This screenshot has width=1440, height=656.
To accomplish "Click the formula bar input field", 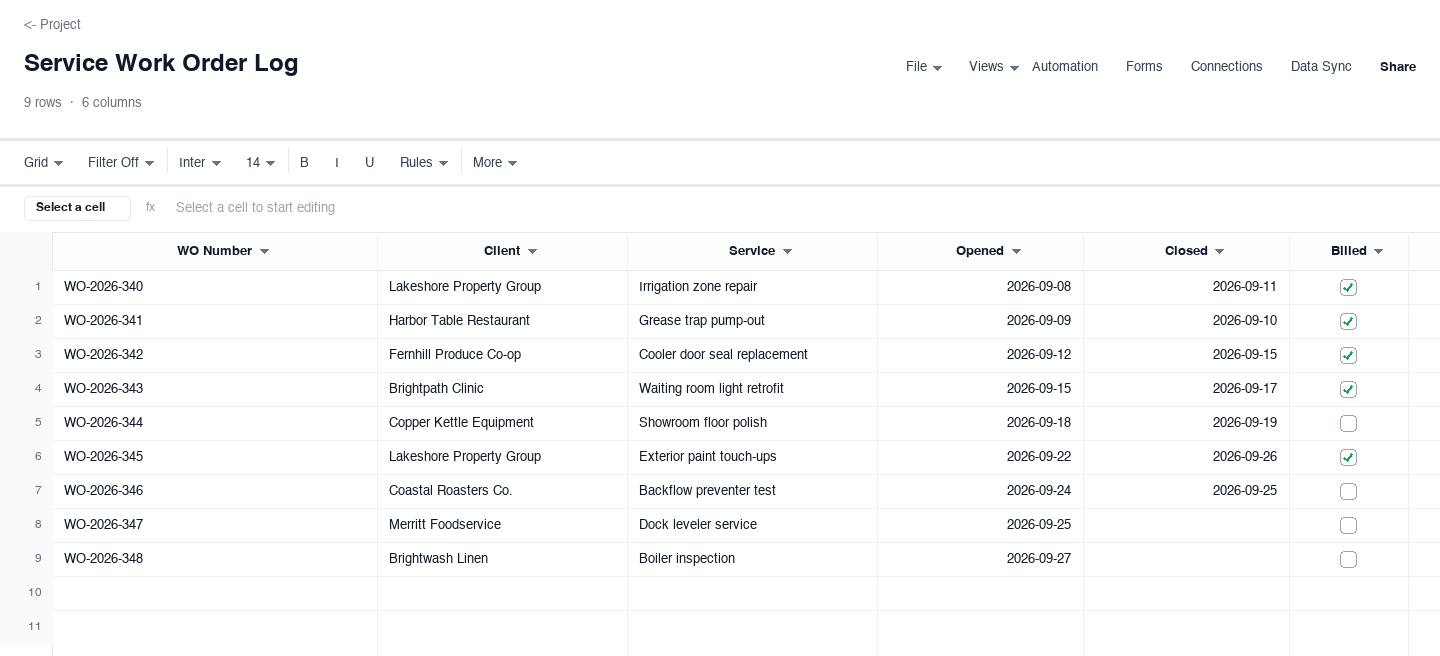I will [796, 207].
